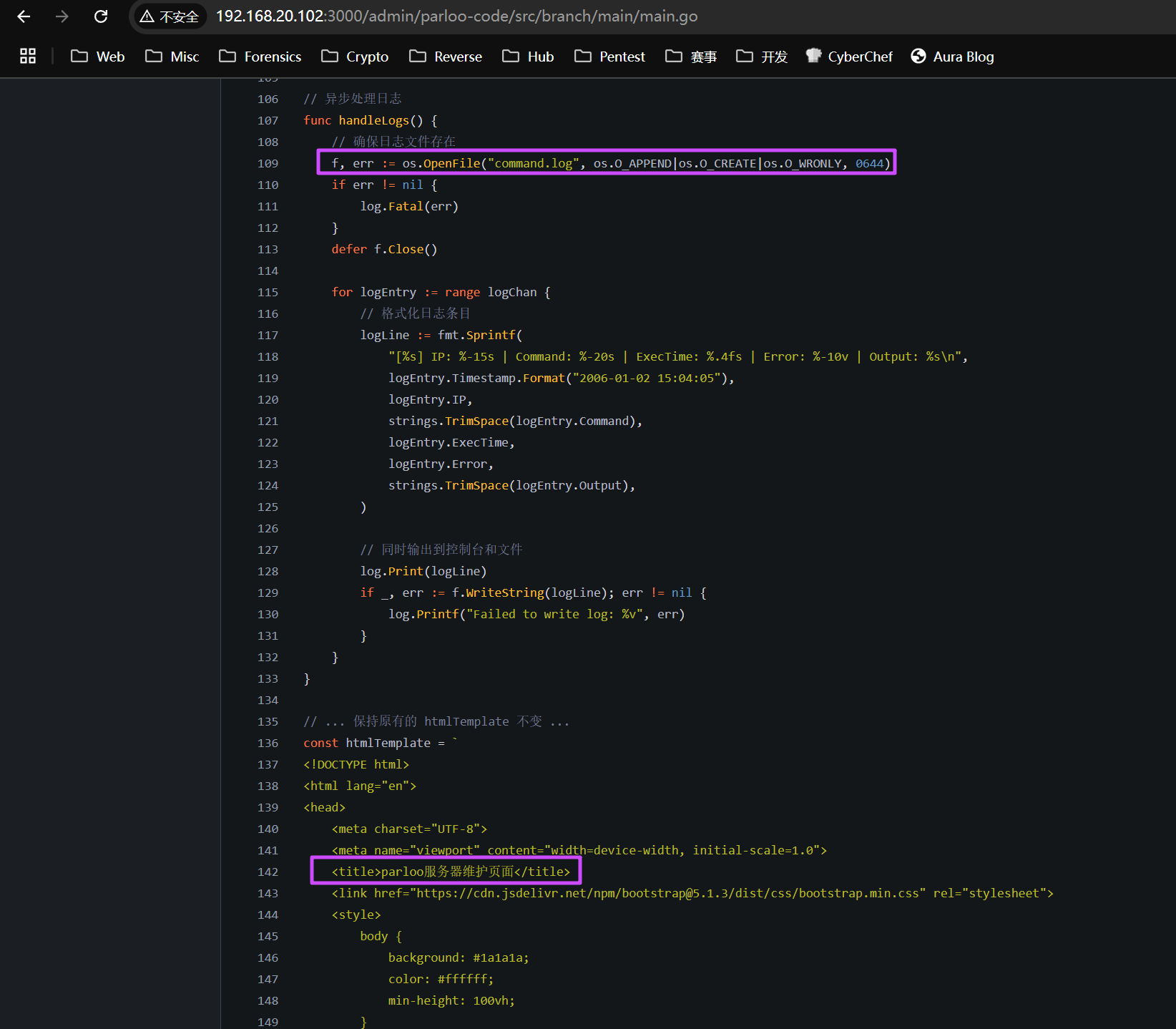1176x1029 pixels.
Task: Expand the Hub bookmarks folder
Action: pos(528,57)
